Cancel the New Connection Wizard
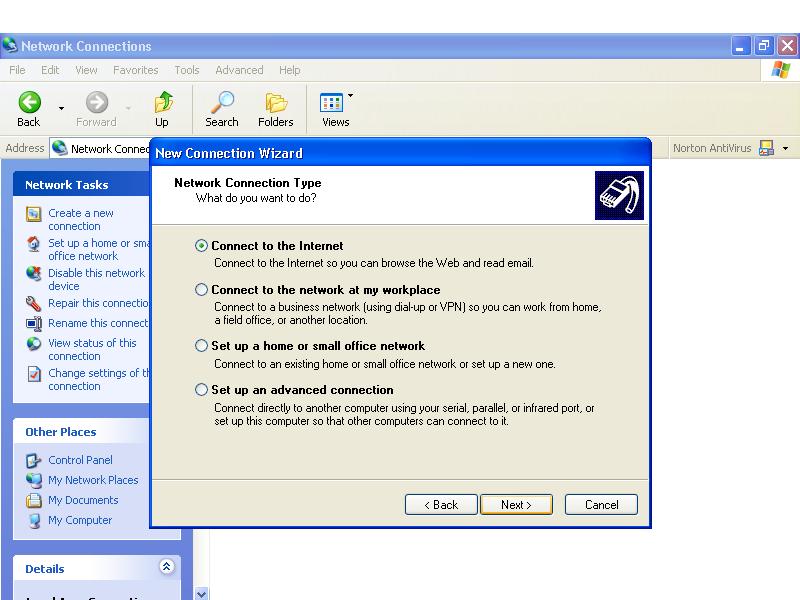 point(601,505)
